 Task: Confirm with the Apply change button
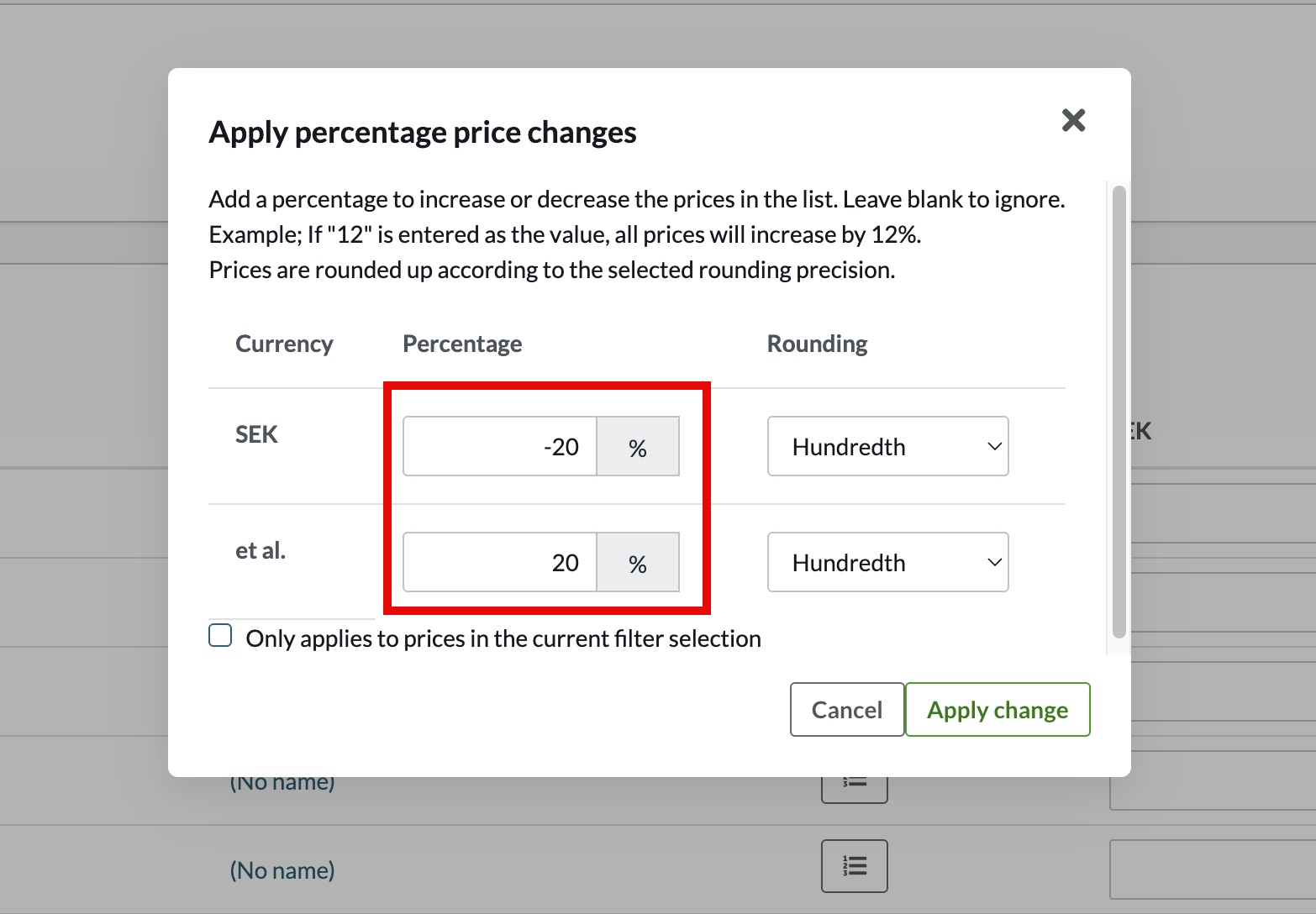point(997,710)
